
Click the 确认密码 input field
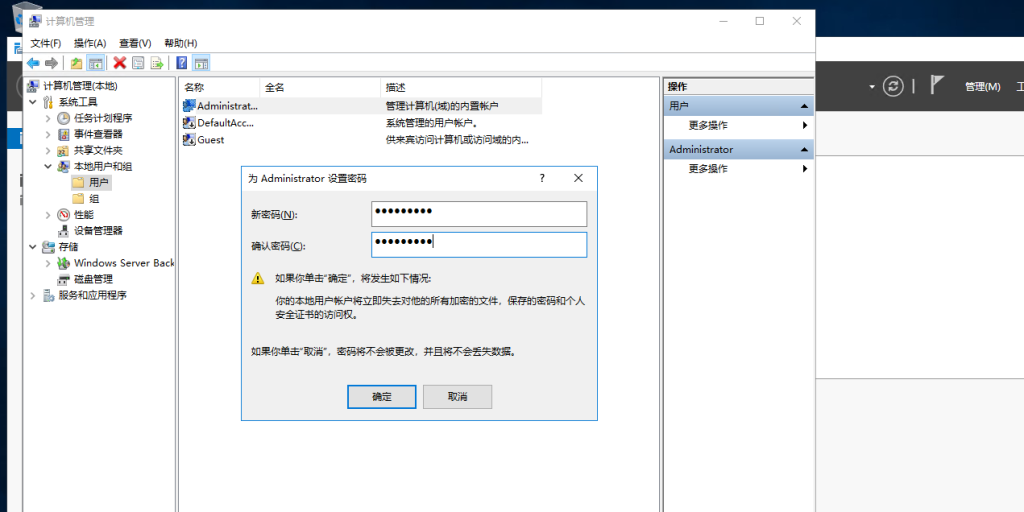point(479,244)
